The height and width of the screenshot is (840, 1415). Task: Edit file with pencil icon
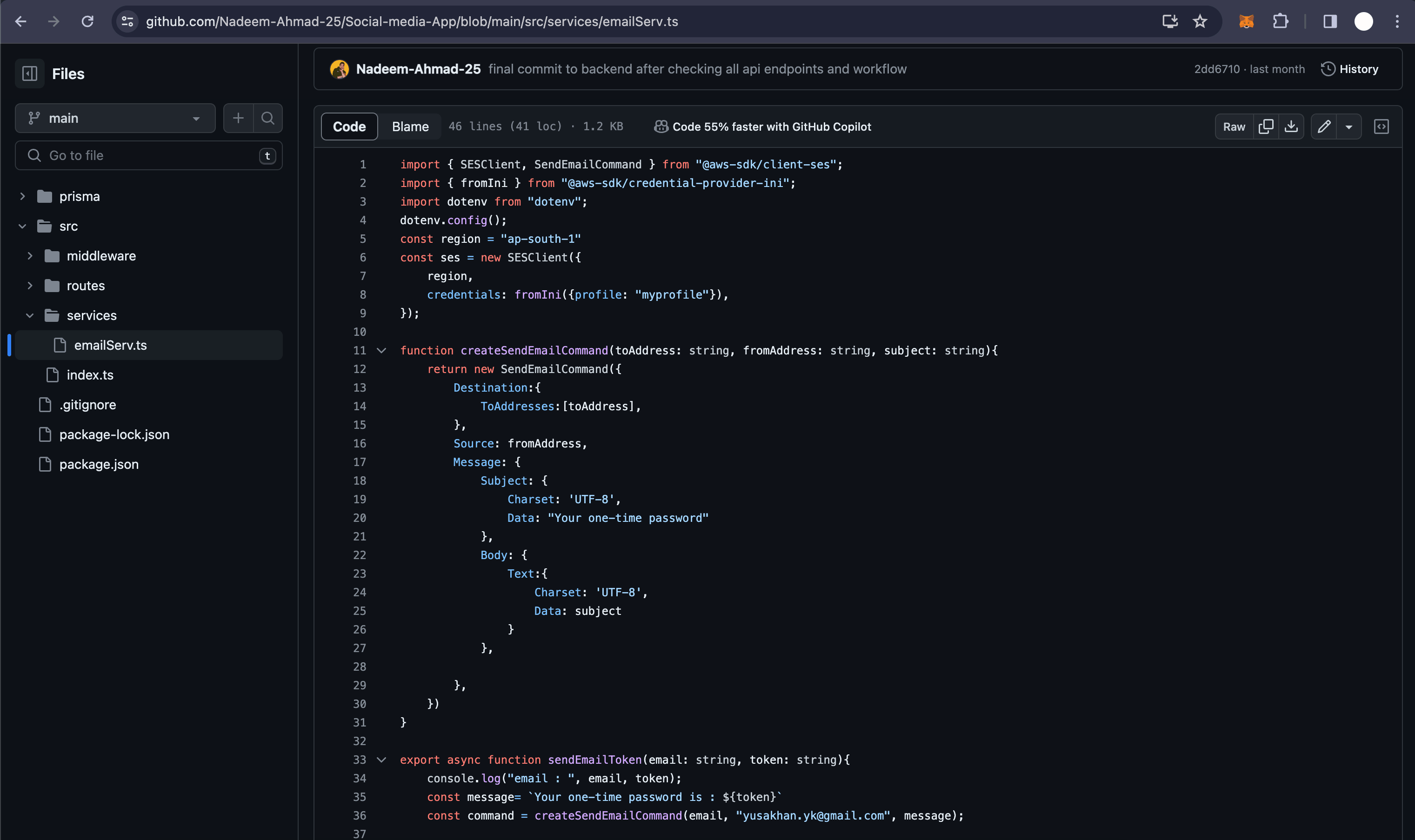tap(1323, 126)
